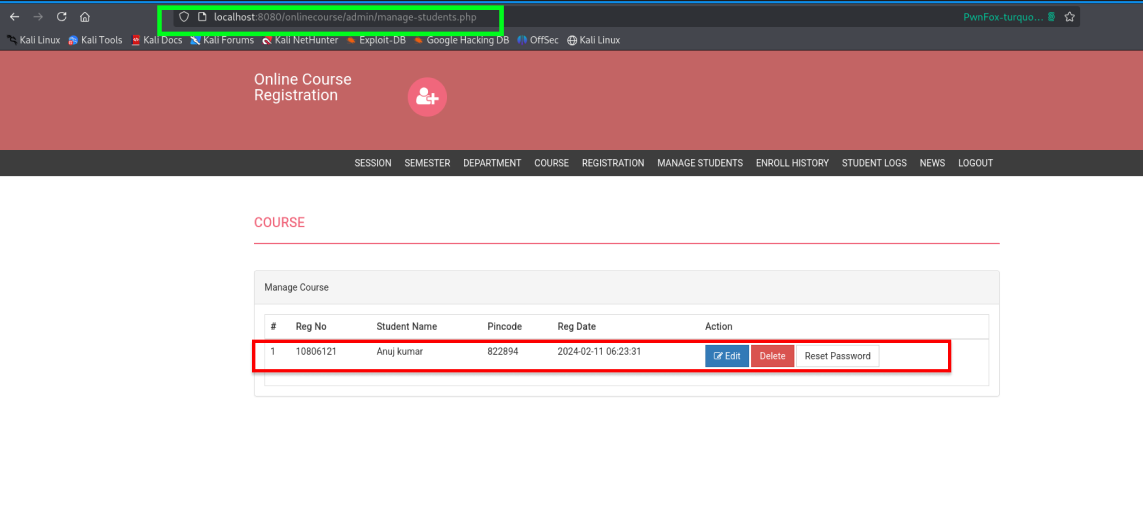The image size is (1143, 507).
Task: Open the Kali Linux bookmark with dragon icon
Action: coord(34,40)
